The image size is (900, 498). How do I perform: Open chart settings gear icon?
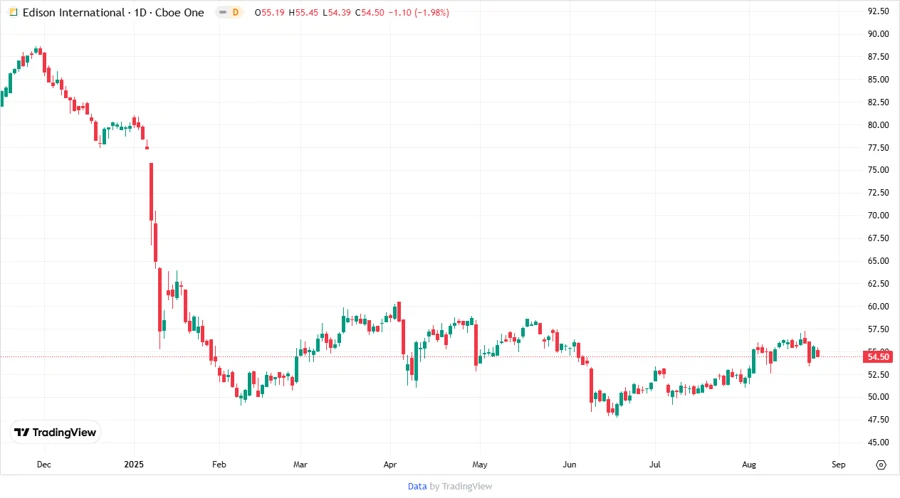pyautogui.click(x=881, y=465)
